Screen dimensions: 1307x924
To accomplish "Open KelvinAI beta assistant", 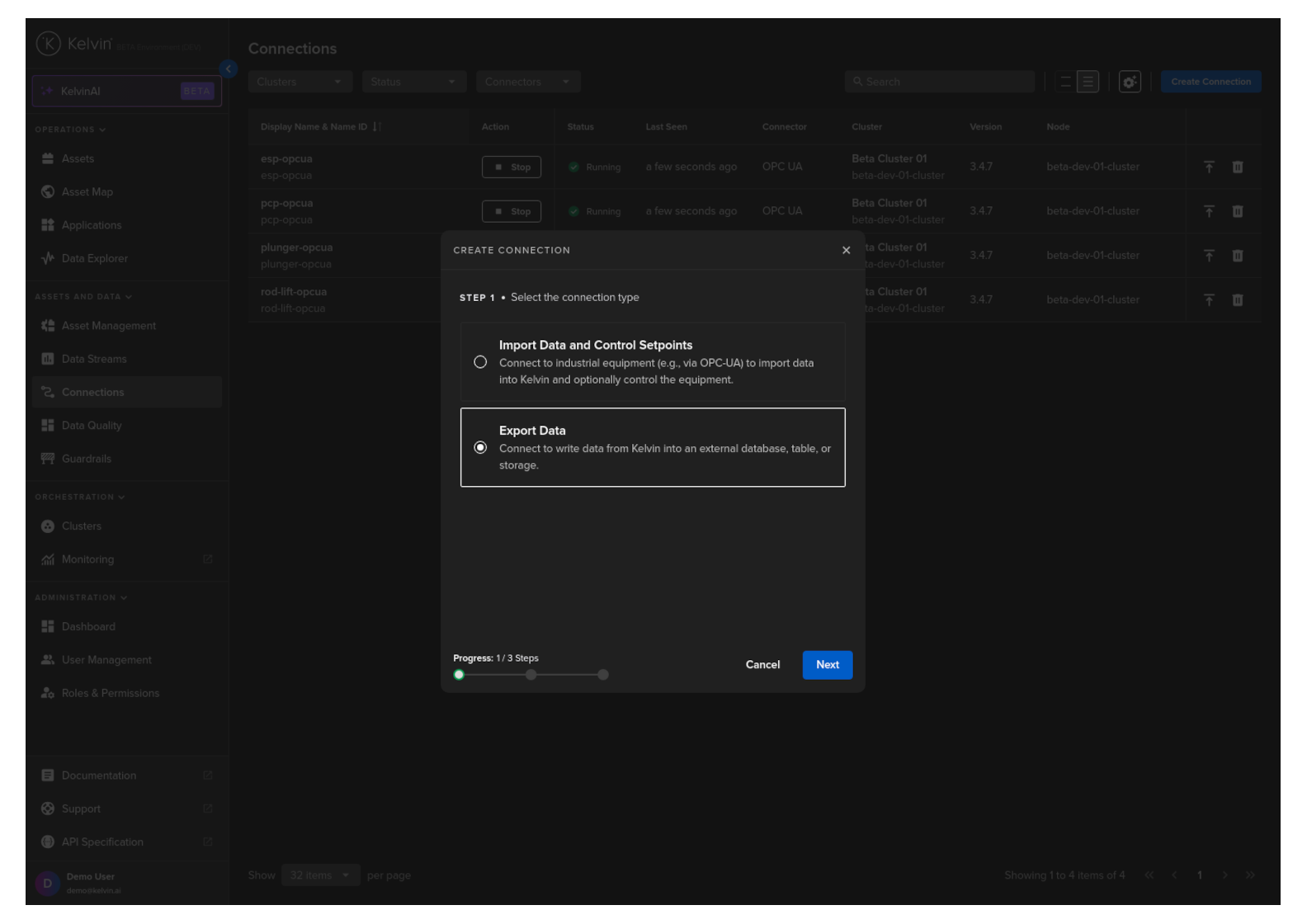I will click(127, 92).
